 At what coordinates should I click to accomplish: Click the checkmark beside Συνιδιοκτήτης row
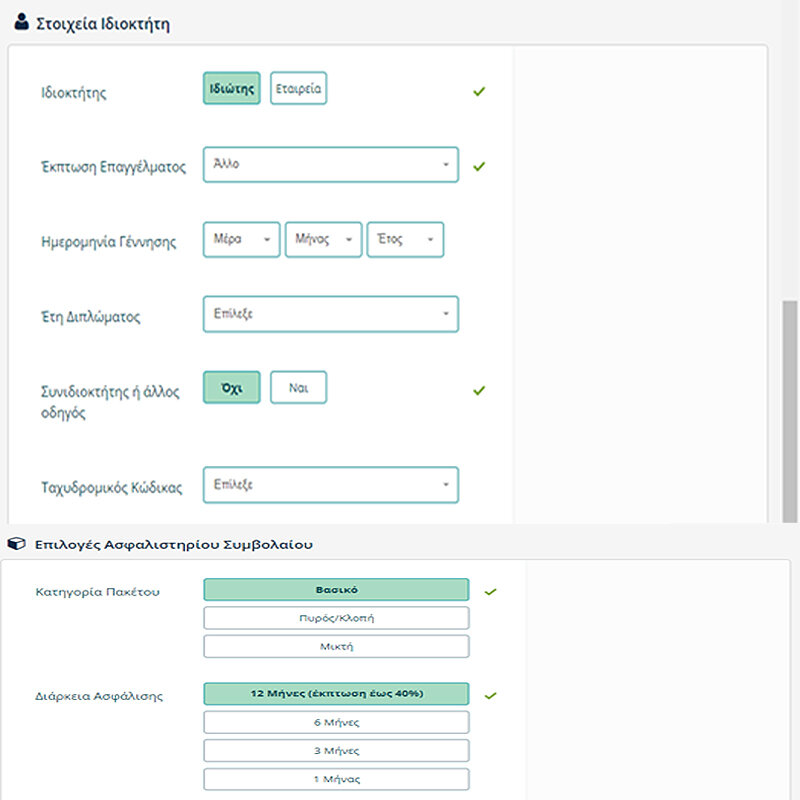click(479, 390)
